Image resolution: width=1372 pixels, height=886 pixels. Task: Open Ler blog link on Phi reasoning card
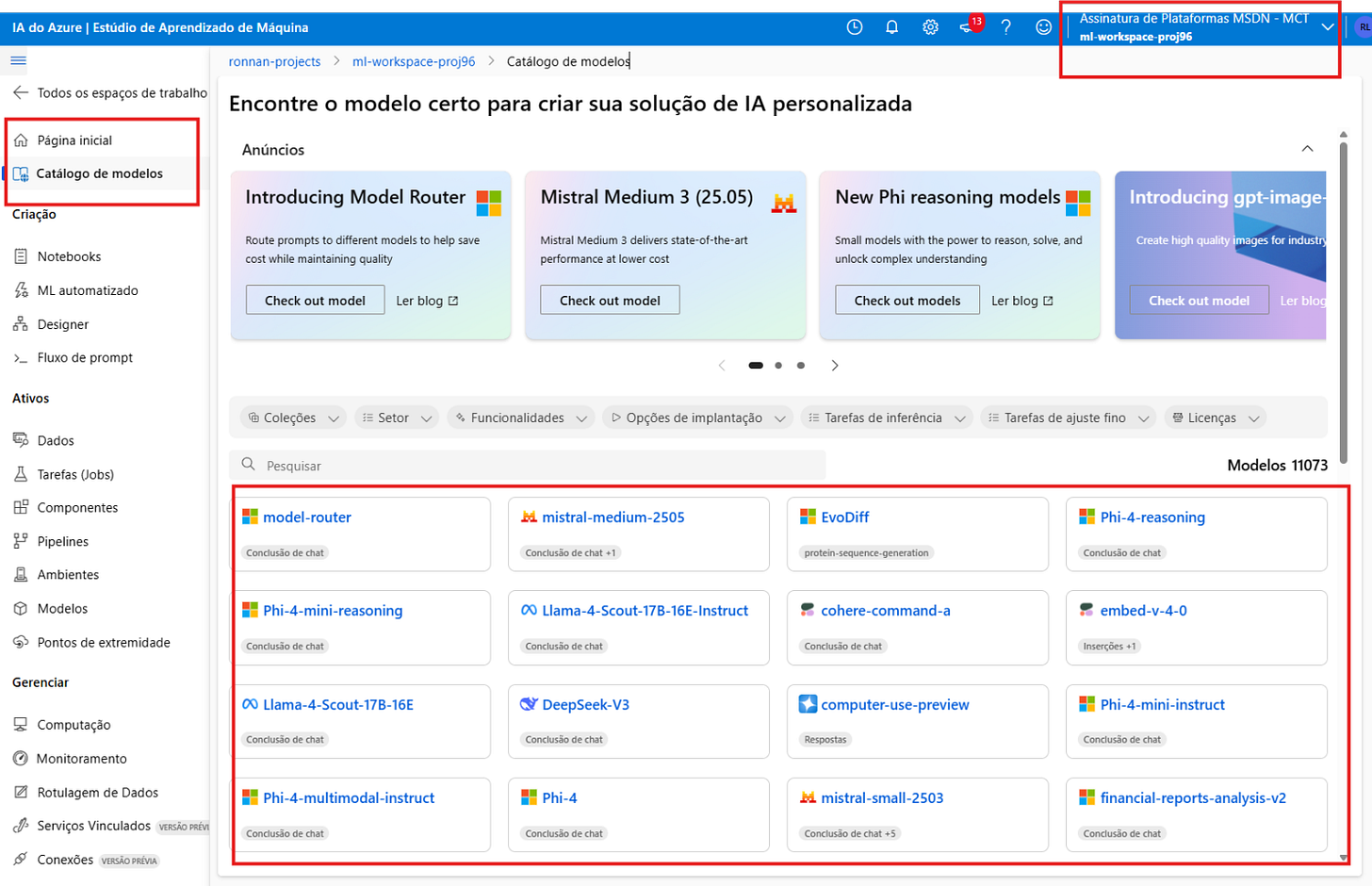[x=1022, y=301]
